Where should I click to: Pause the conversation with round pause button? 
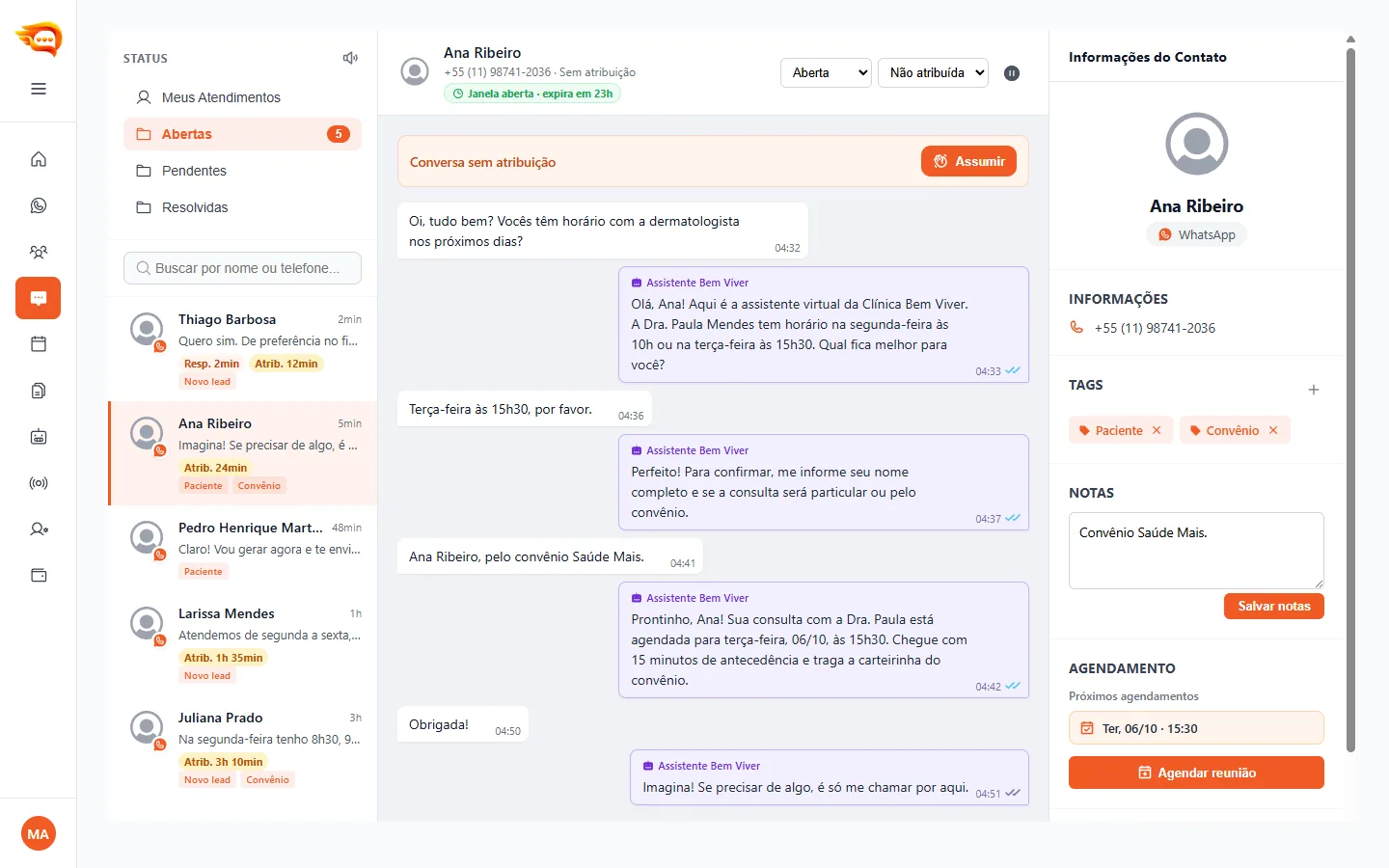coord(1012,73)
